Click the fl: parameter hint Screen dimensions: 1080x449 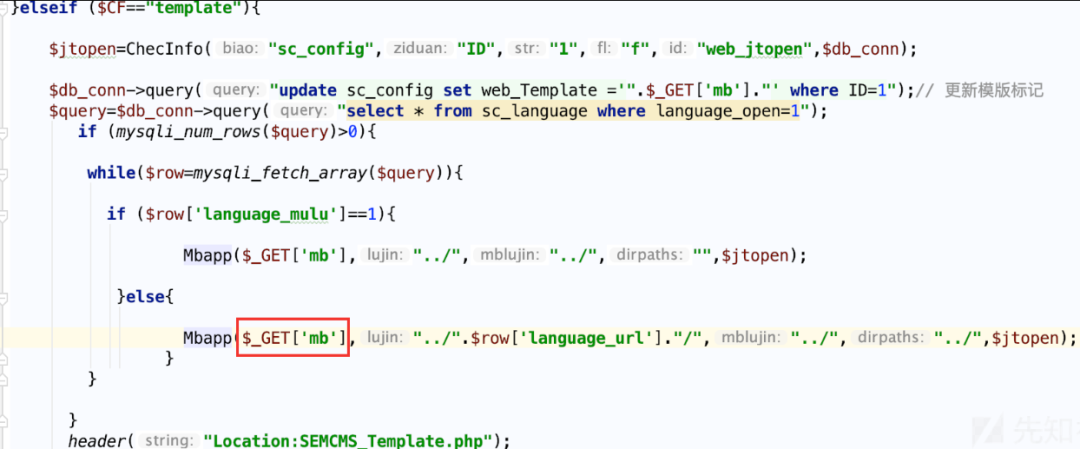pyautogui.click(x=604, y=49)
